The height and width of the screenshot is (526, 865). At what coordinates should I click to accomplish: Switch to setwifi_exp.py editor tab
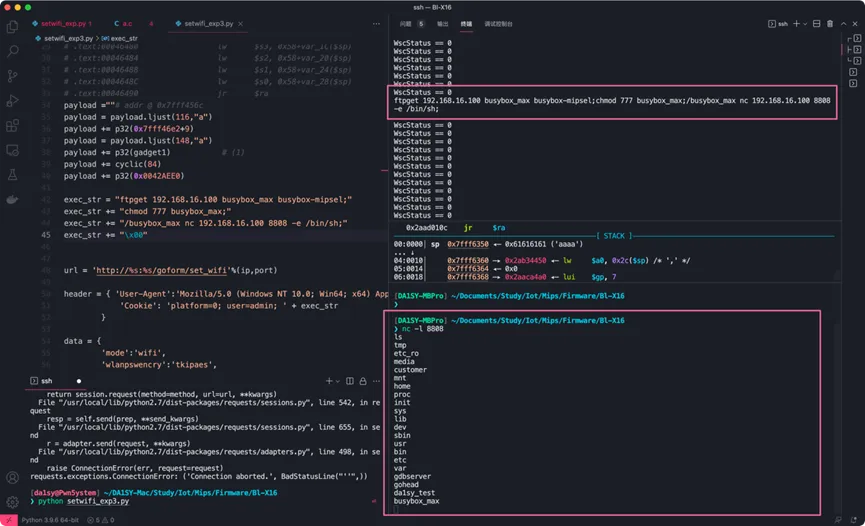(x=62, y=24)
